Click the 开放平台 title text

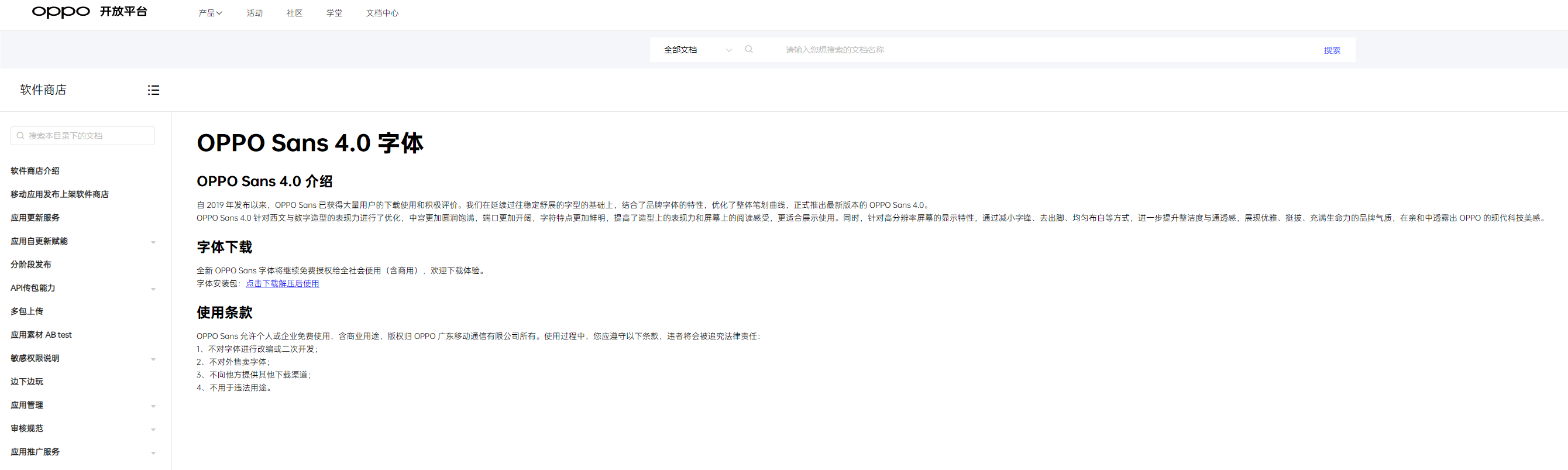(123, 12)
